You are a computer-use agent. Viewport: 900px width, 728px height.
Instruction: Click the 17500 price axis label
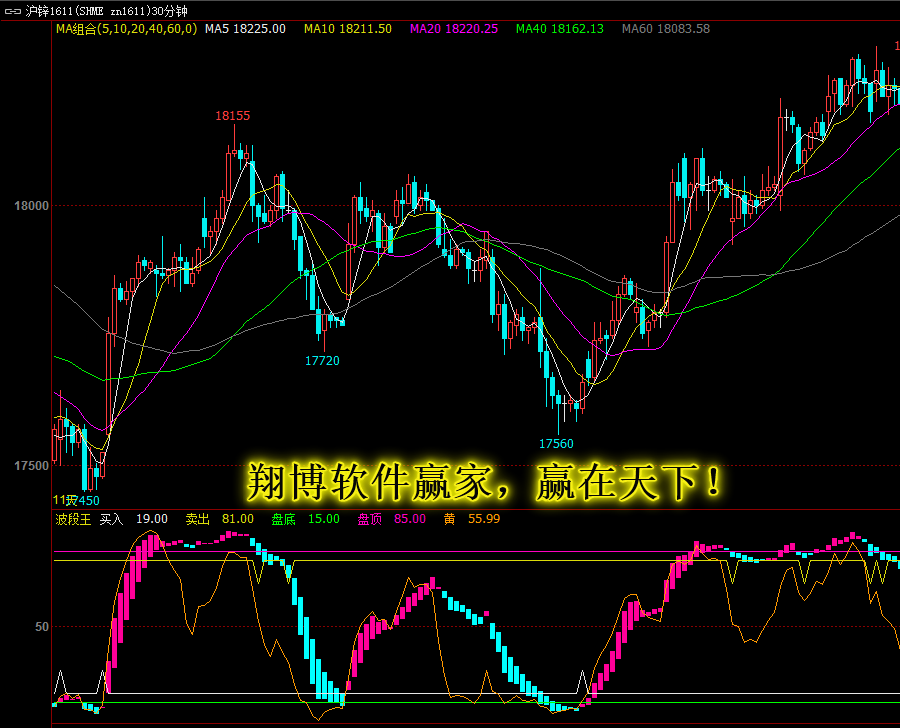31,466
